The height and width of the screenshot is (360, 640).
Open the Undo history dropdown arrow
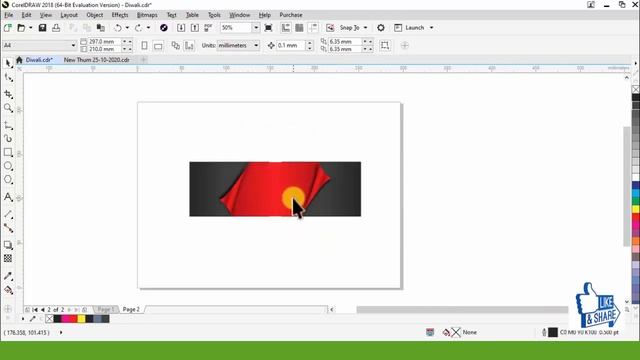[x=127, y=28]
